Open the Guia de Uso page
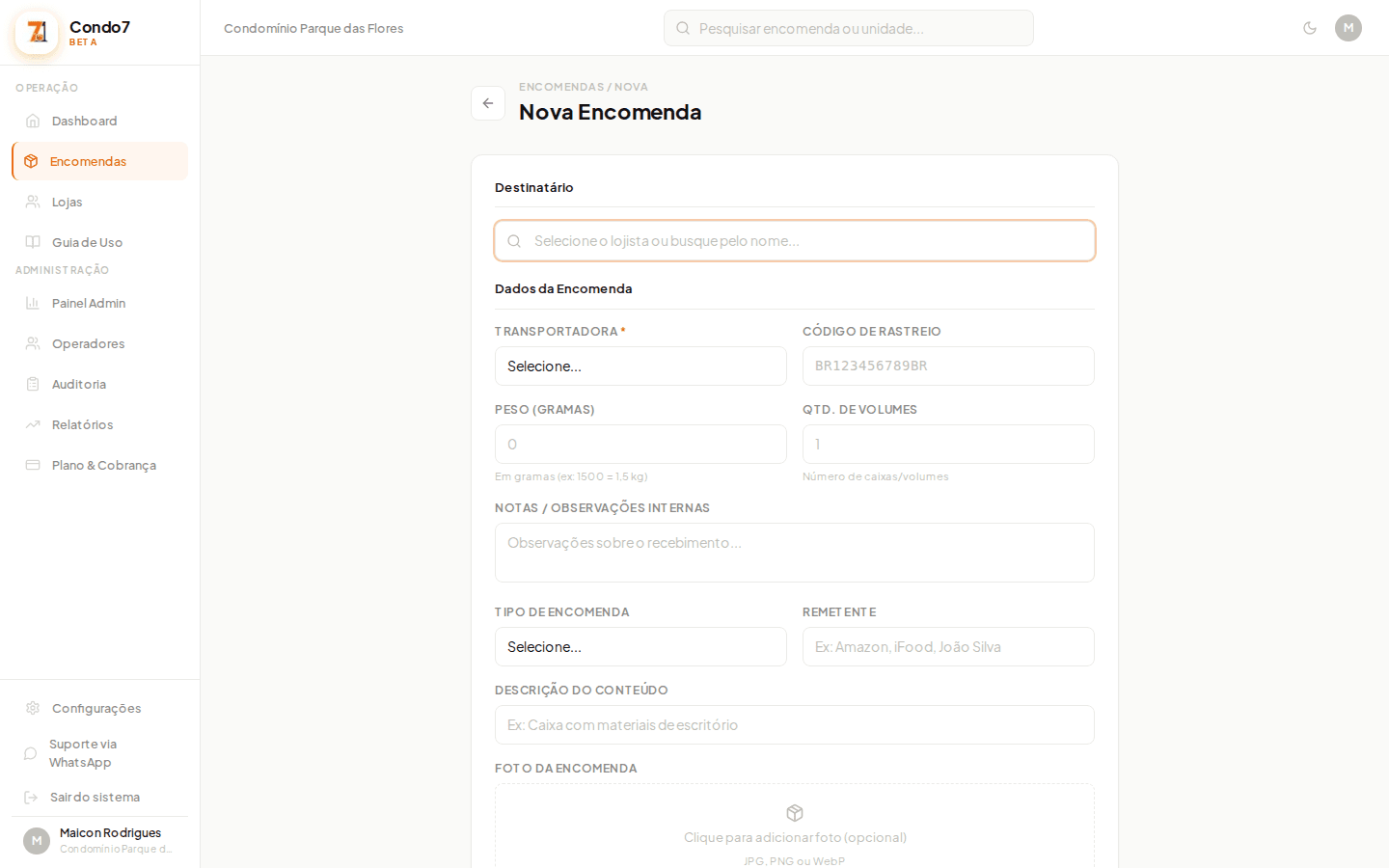The image size is (1389, 868). click(87, 242)
